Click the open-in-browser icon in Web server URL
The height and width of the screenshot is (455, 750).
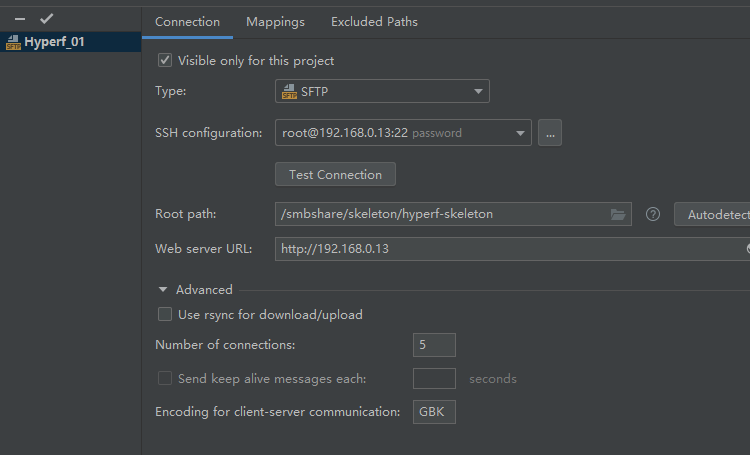click(x=747, y=248)
